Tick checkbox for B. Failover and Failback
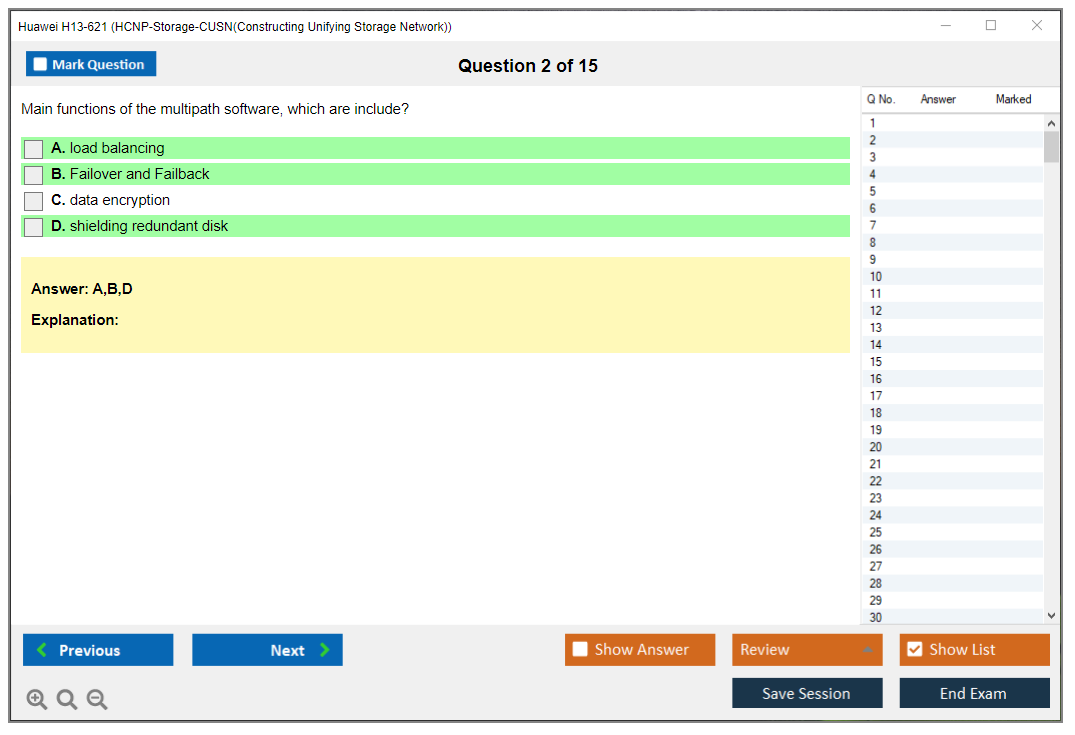Screen dimensions: 1075x735 [34, 175]
